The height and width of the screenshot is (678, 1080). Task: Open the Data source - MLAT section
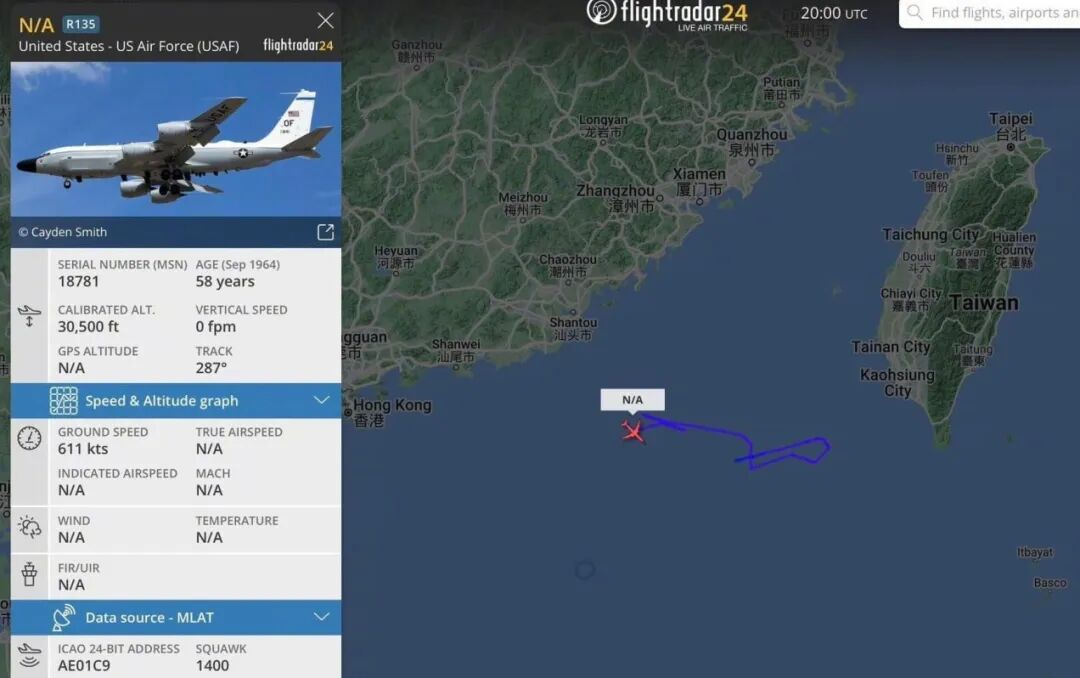click(x=176, y=617)
